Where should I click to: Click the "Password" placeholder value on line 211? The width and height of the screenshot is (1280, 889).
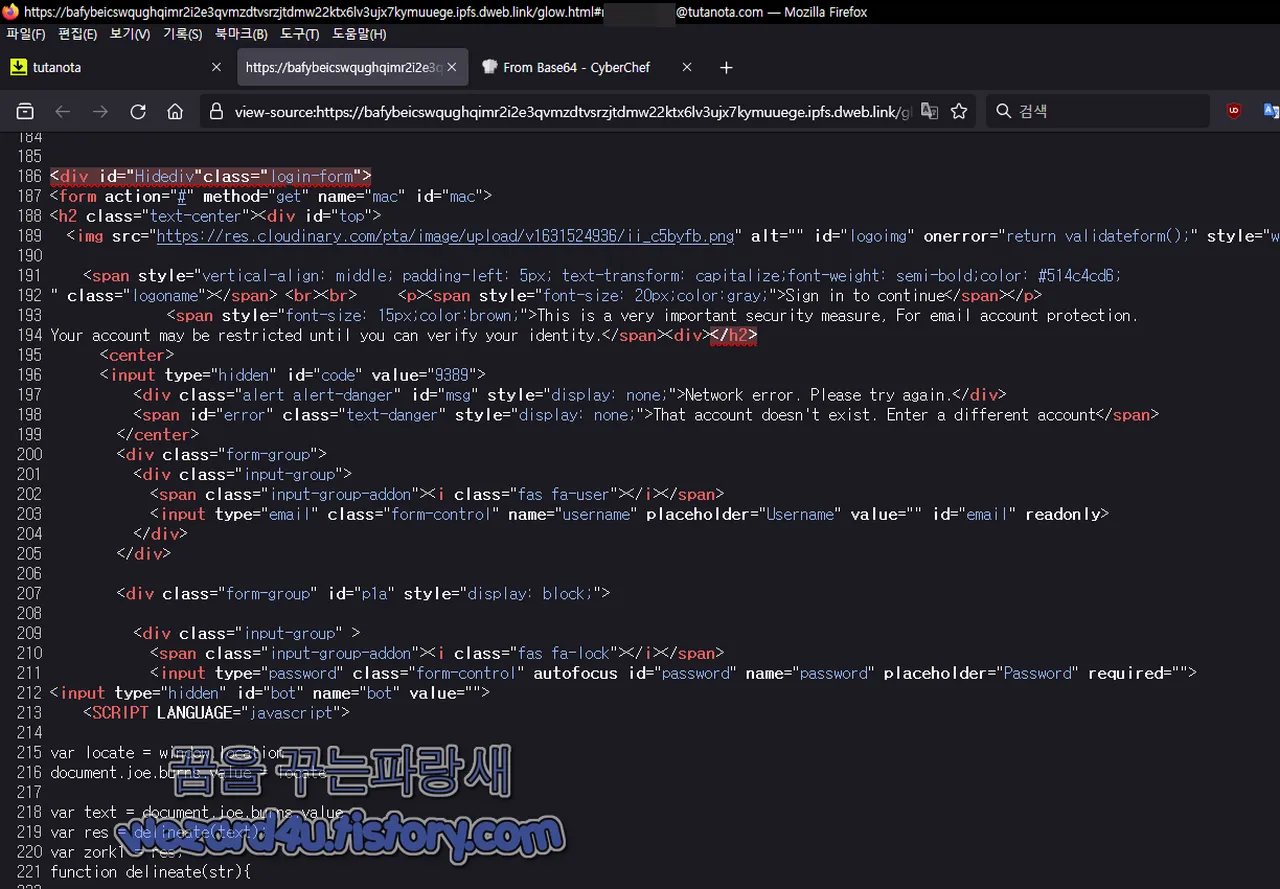click(x=1037, y=673)
